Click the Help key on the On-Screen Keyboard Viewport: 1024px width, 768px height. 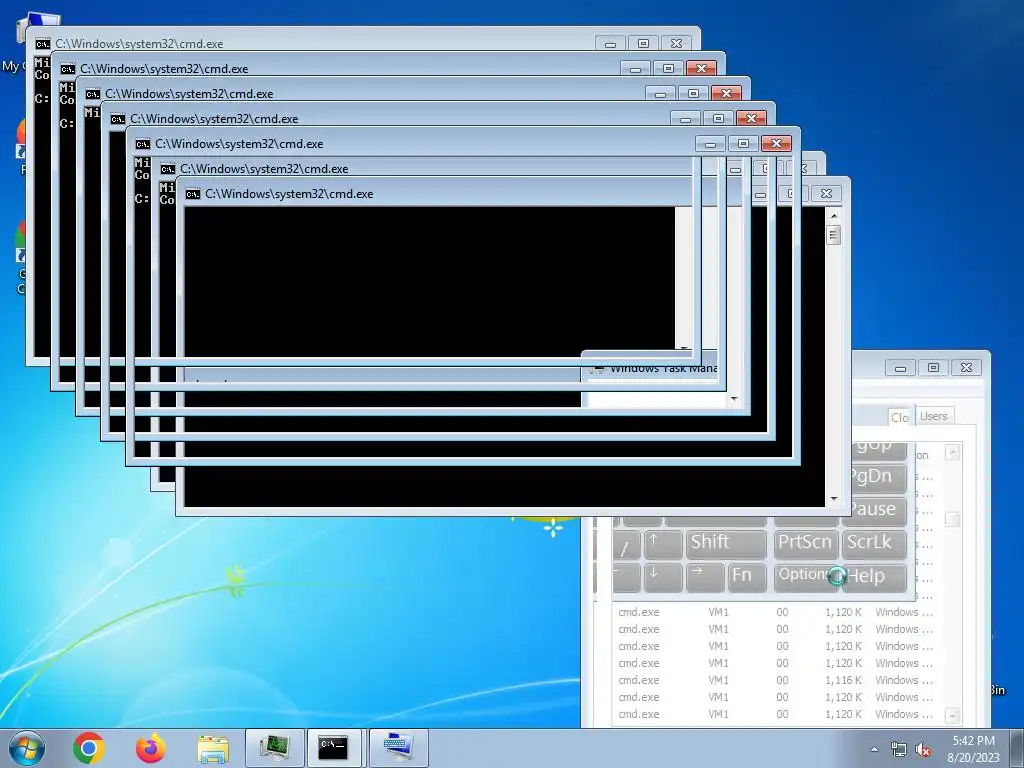(x=874, y=577)
